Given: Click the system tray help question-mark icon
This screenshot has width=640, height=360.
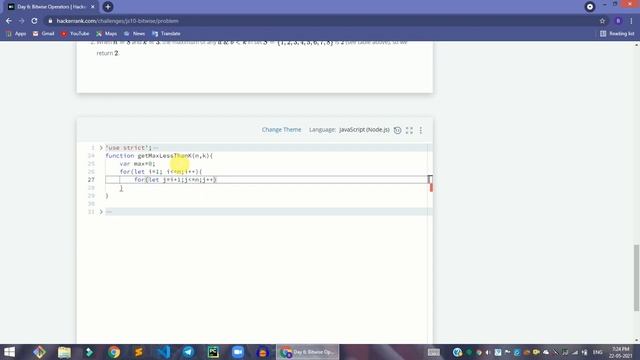Looking at the screenshot, I should (457, 352).
